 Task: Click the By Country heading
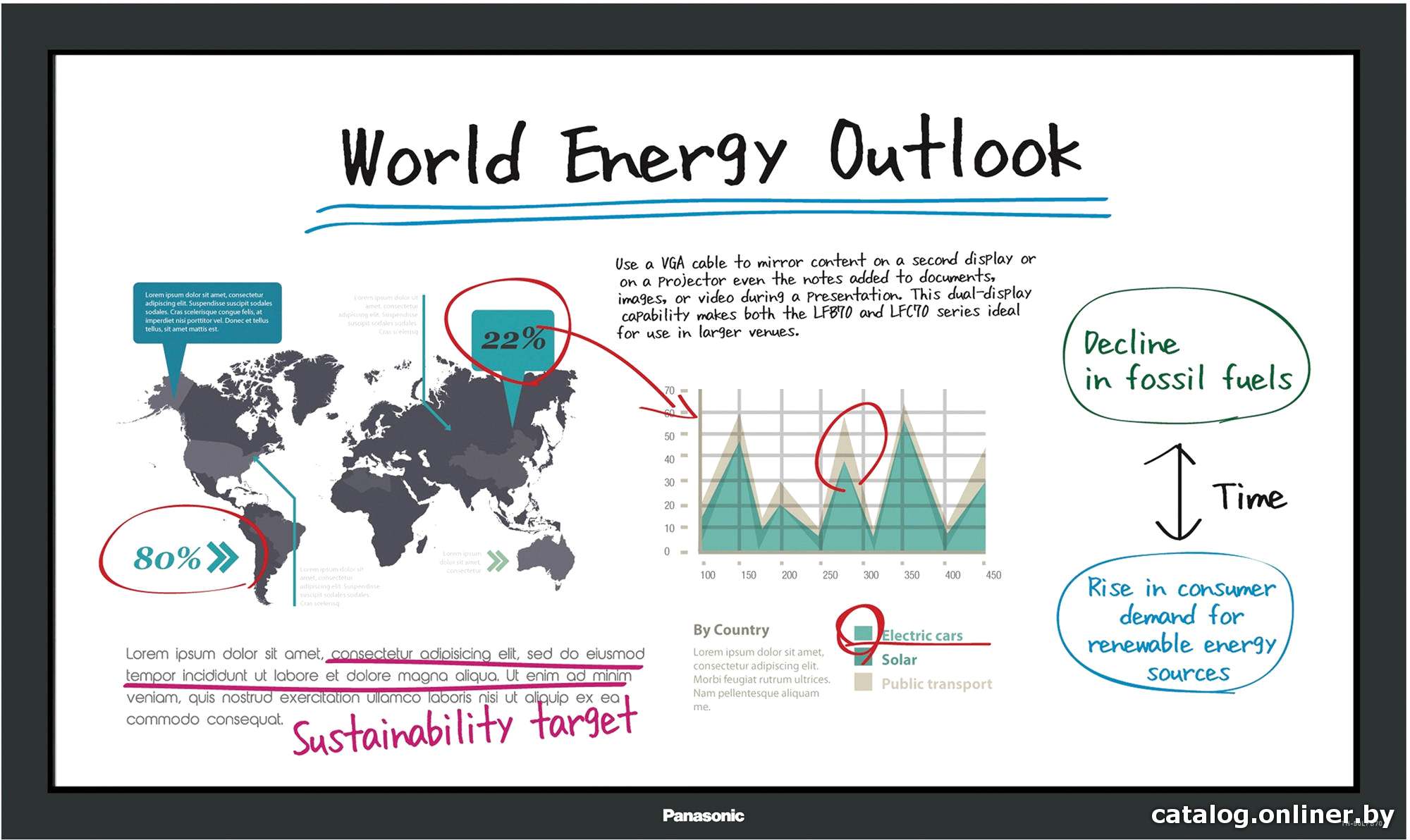pos(731,629)
